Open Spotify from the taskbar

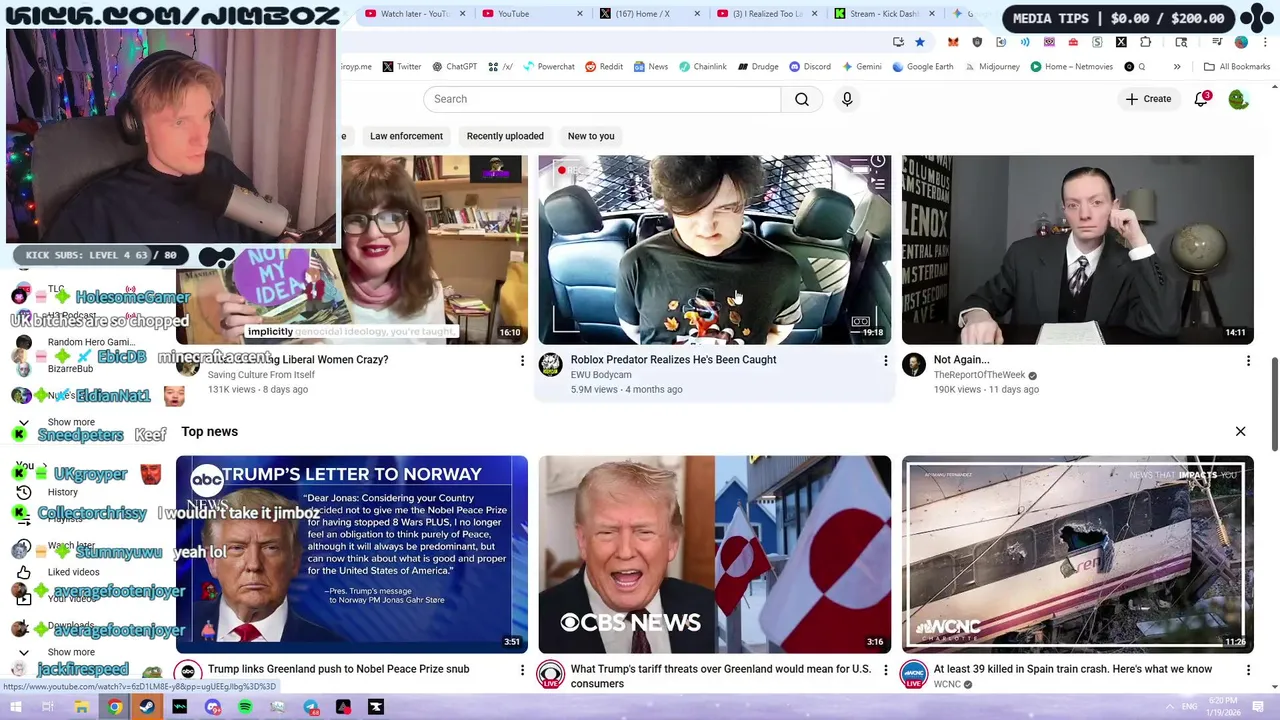click(245, 707)
